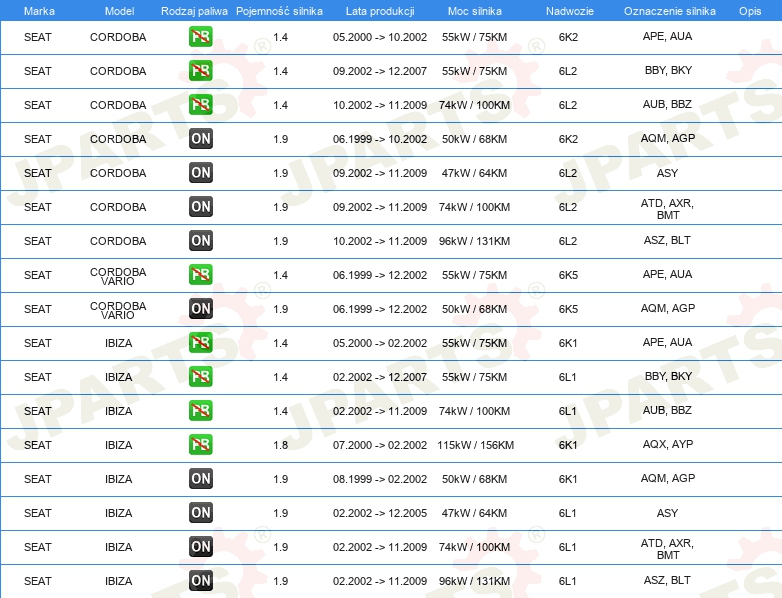Select the ON diesel icon in Cordoba ASY row
This screenshot has width=782, height=598.
(200, 173)
